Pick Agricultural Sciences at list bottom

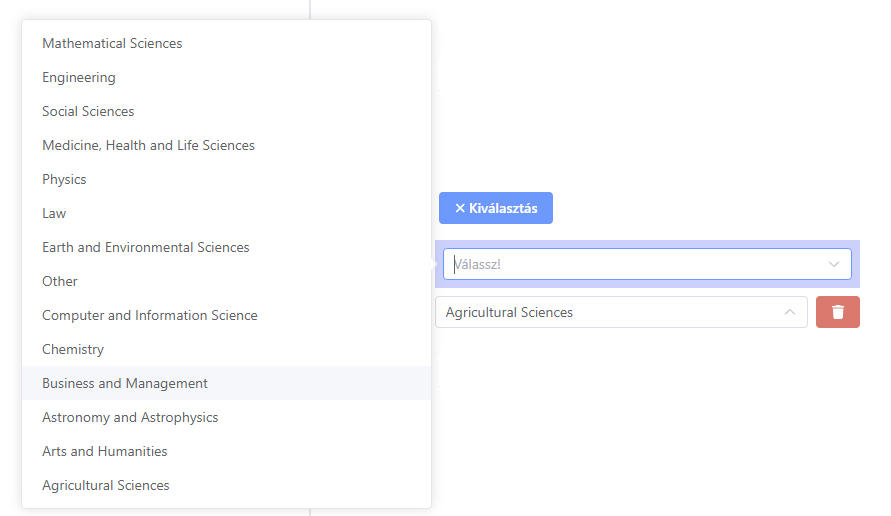tap(226, 485)
